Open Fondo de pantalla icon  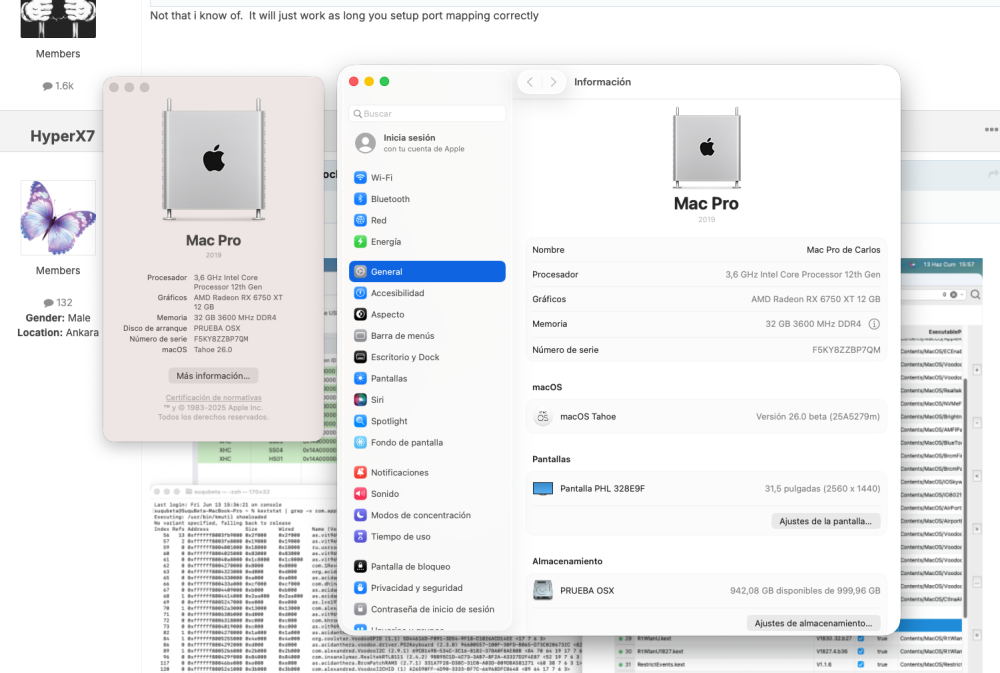[x=360, y=443]
